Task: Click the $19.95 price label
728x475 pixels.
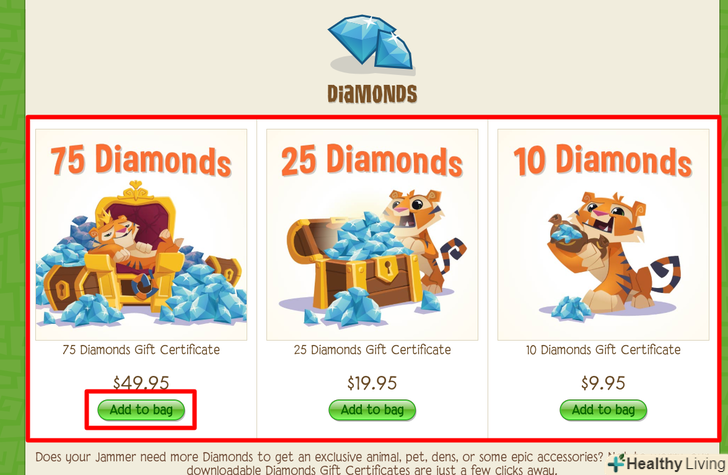Action: click(x=372, y=383)
